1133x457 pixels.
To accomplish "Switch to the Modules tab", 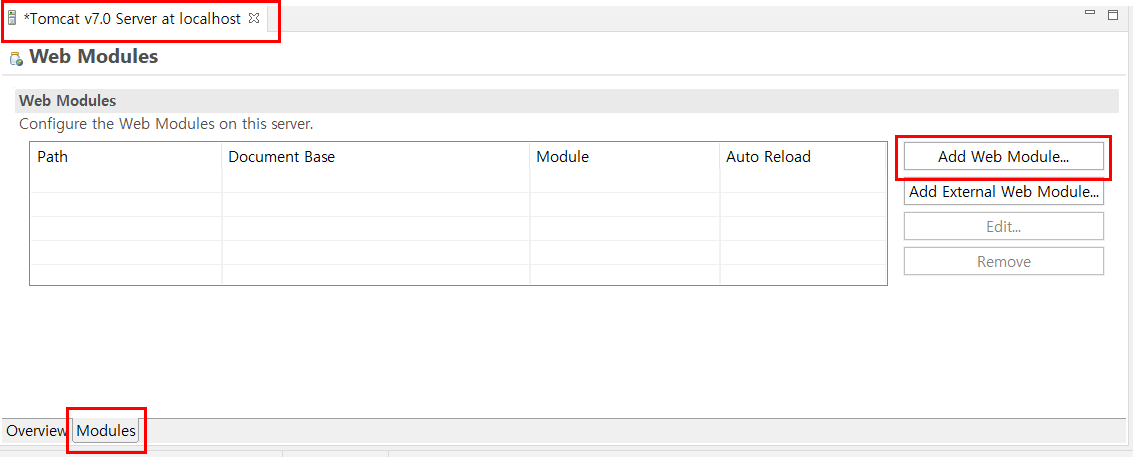I will coord(106,431).
